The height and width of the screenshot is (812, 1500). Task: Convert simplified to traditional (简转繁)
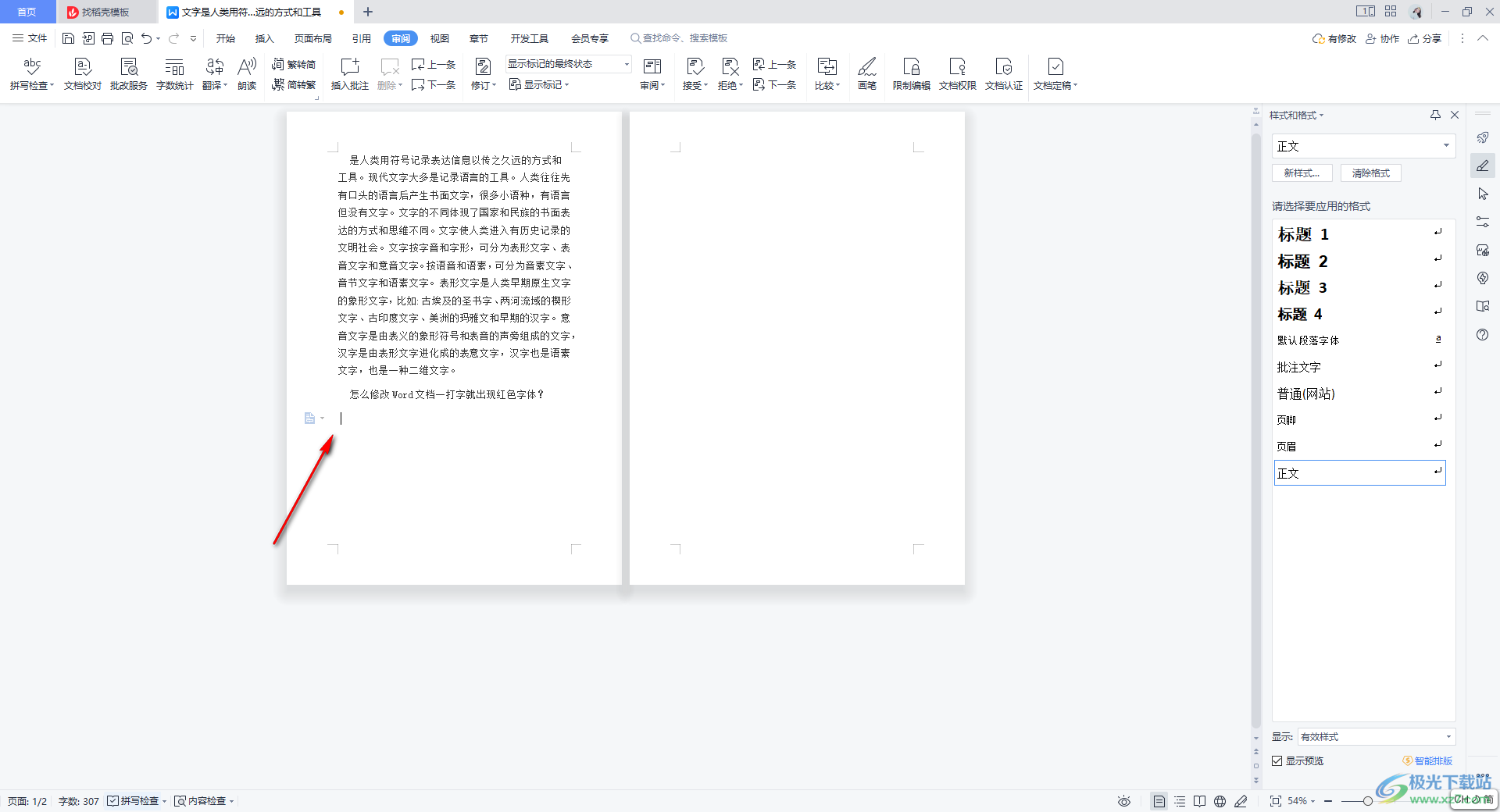point(294,85)
